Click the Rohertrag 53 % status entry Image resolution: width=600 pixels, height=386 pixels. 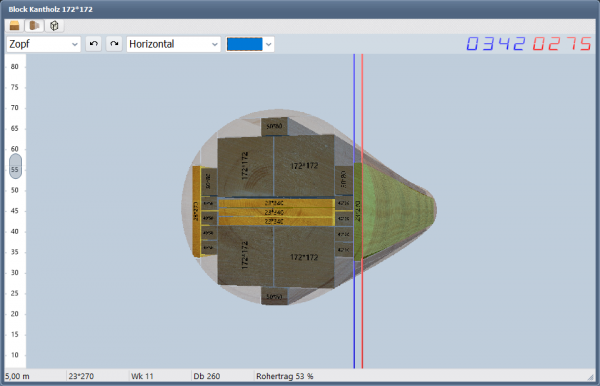click(x=285, y=376)
